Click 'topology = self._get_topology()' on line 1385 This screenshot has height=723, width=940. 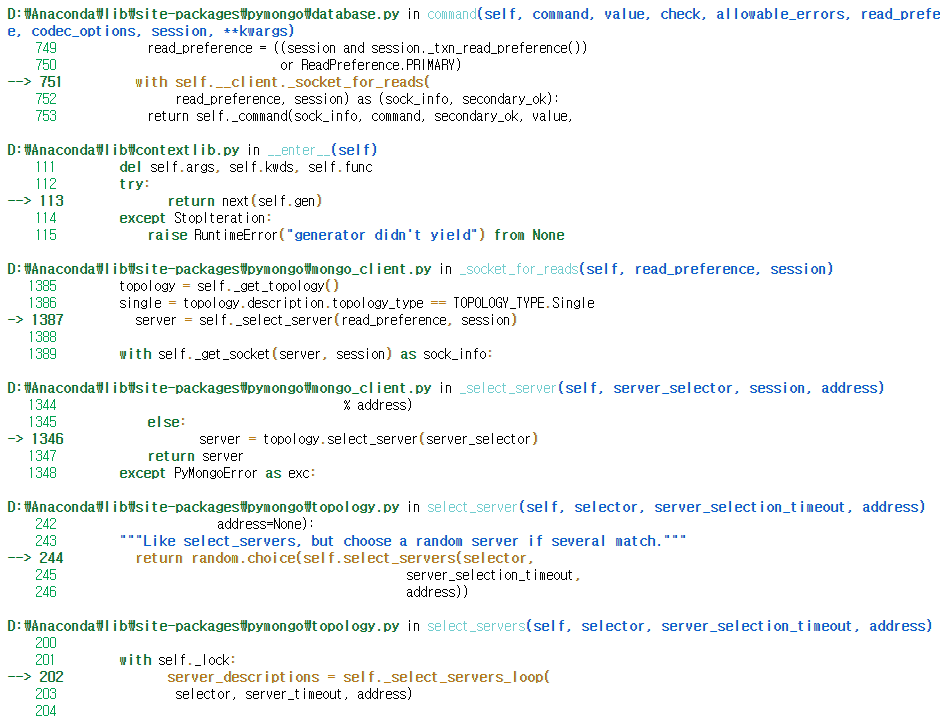click(229, 286)
